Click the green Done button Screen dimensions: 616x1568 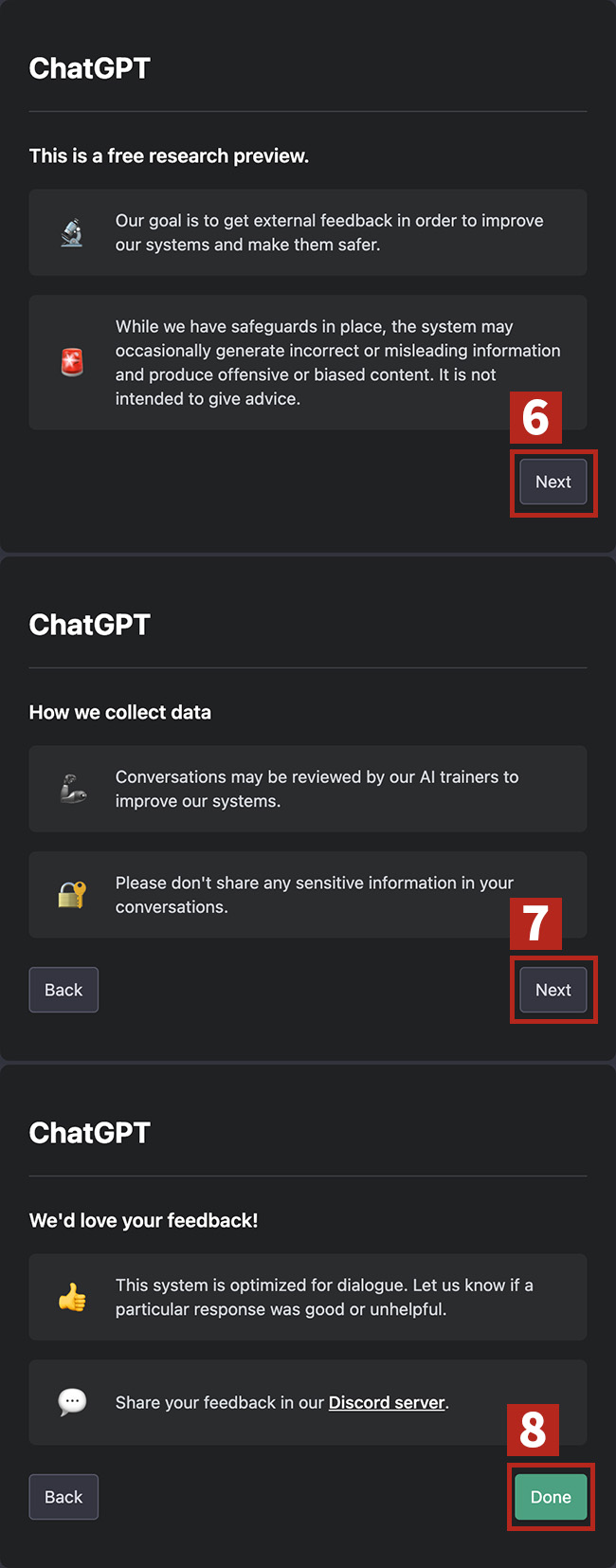(x=551, y=1497)
